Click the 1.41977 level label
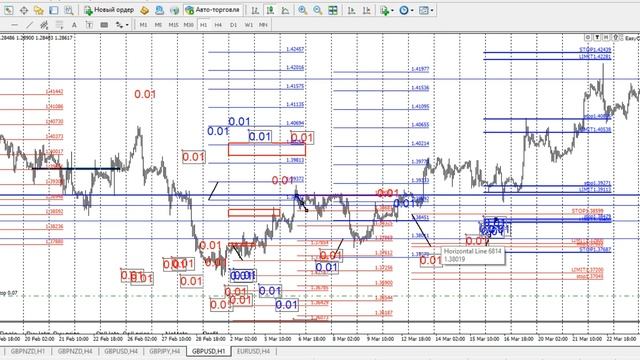 point(420,69)
